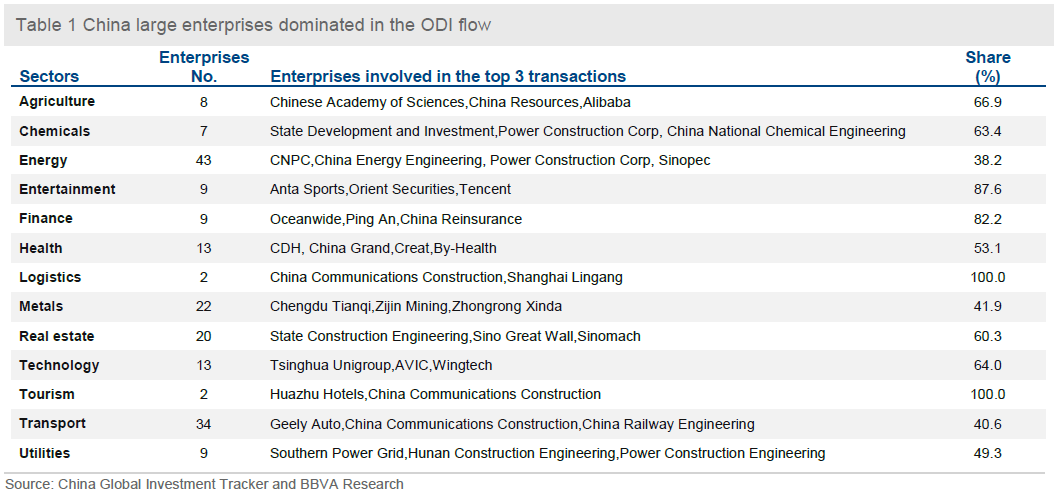The height and width of the screenshot is (497, 1058).
Task: Click the Chemicals sector label
Action: [55, 131]
